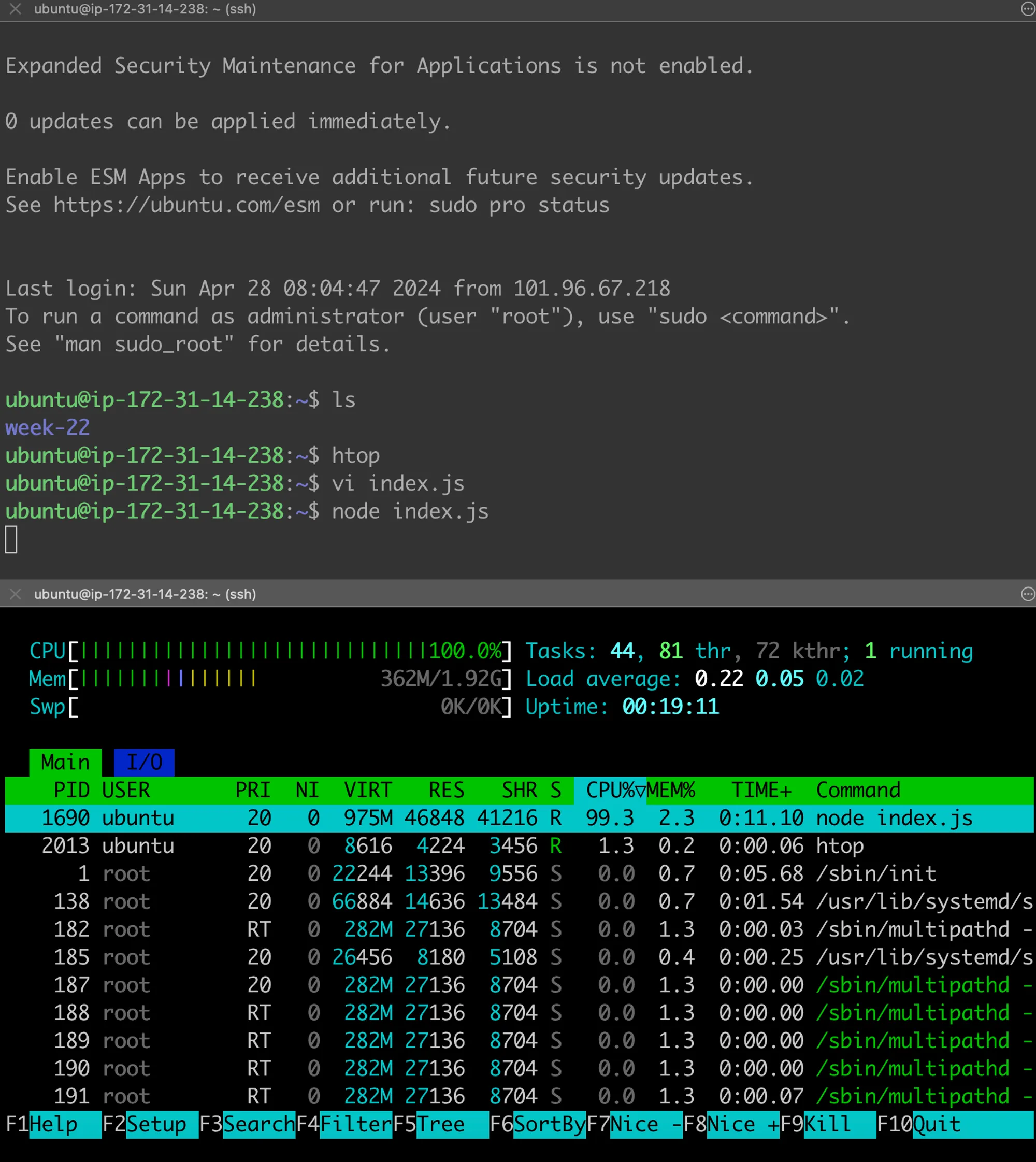The height and width of the screenshot is (1162, 1036).
Task: Open the F6 SortBy menu
Action: click(549, 1124)
